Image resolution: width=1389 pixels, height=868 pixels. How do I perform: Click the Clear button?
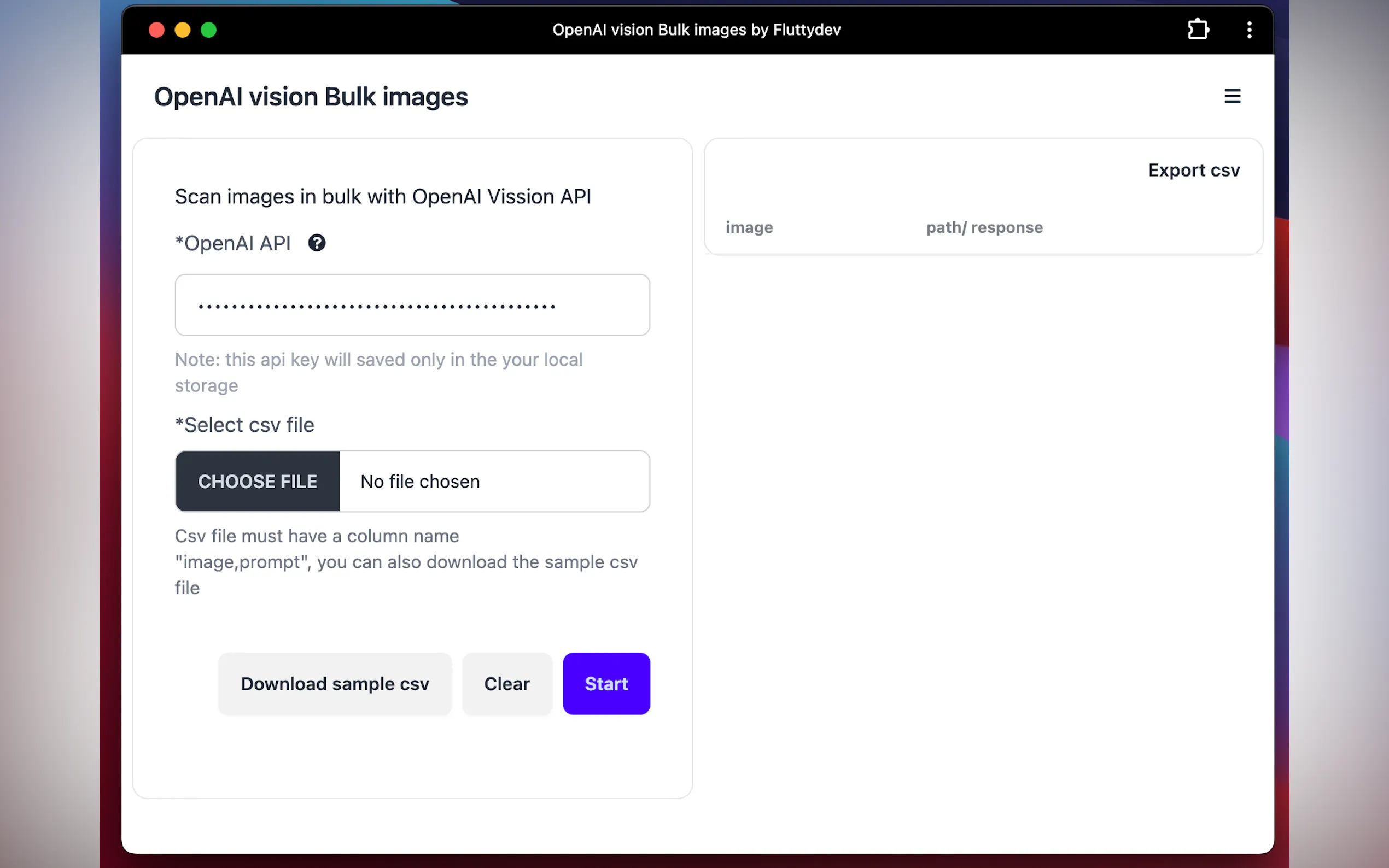tap(507, 684)
